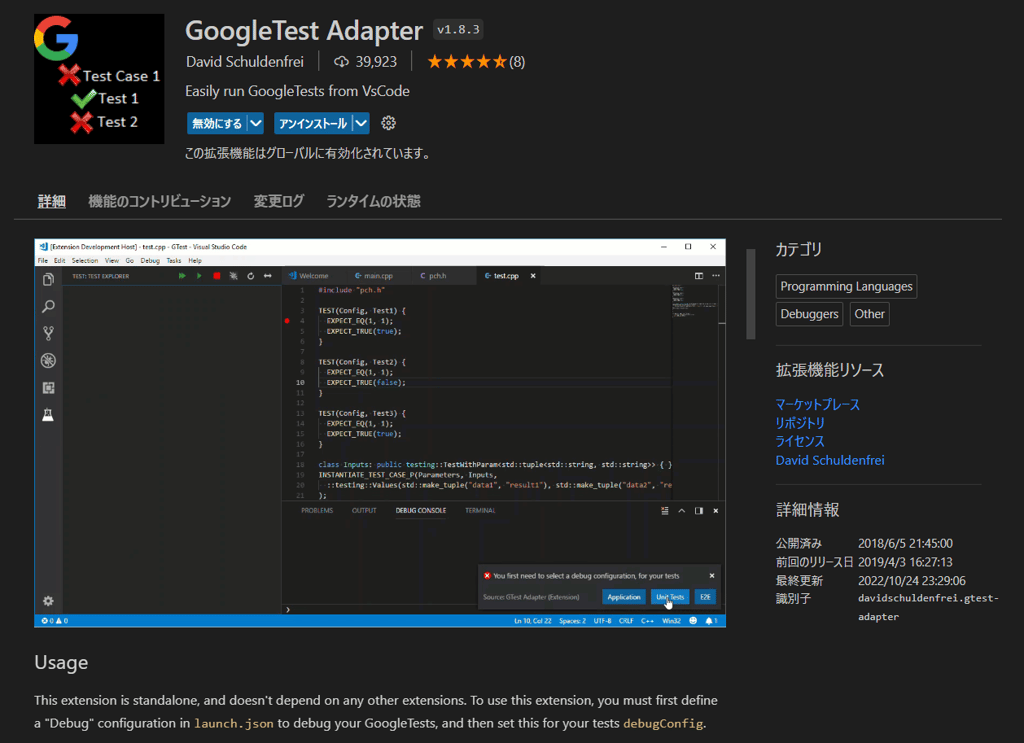Open the Debug menu in the menu bar

coord(149,260)
